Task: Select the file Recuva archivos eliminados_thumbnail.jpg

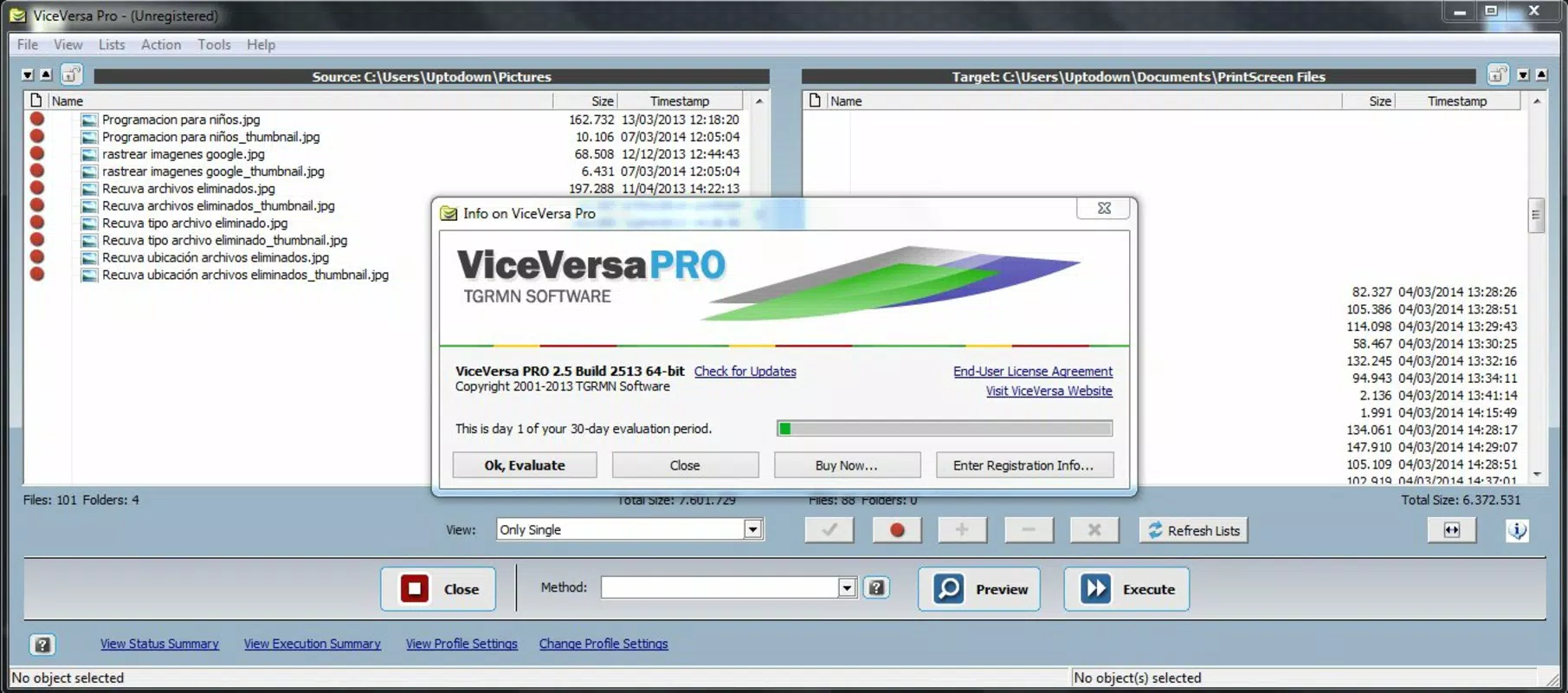Action: 218,205
